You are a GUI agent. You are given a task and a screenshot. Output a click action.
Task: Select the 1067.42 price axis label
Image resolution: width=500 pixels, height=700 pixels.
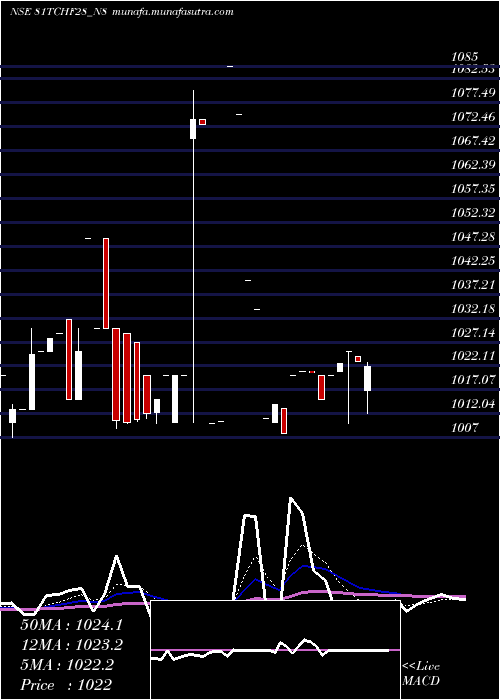pyautogui.click(x=473, y=141)
